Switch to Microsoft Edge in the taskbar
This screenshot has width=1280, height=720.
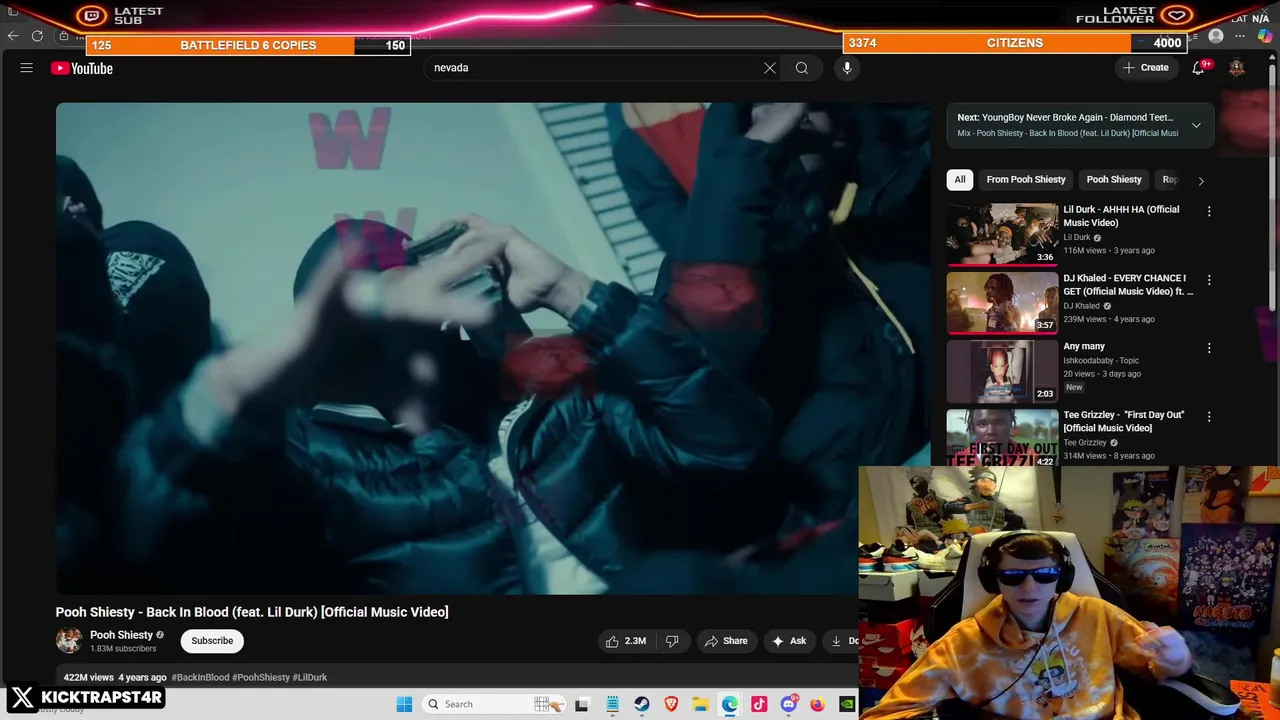point(730,704)
